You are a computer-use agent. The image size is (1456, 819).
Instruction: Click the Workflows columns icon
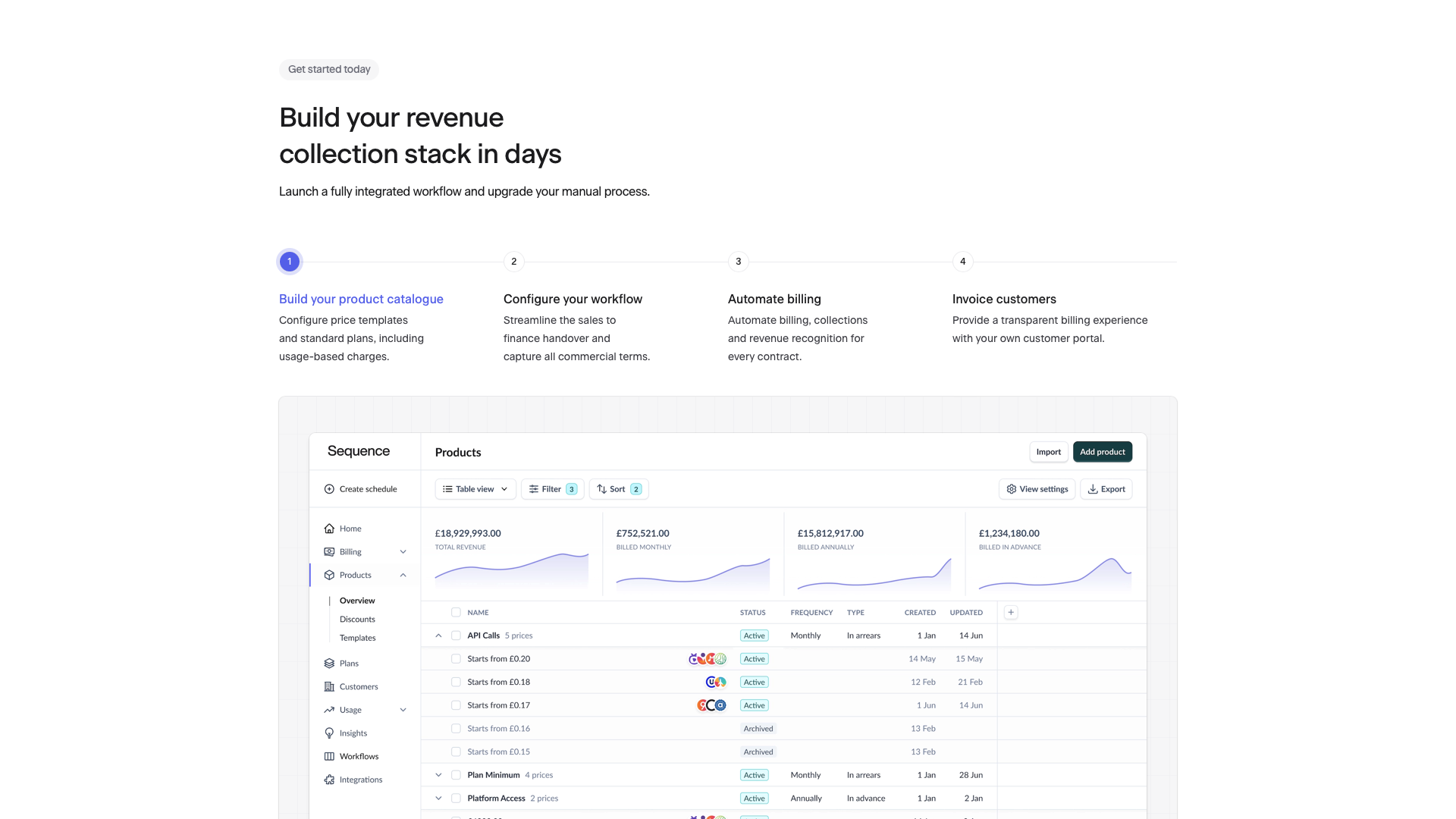(x=329, y=756)
